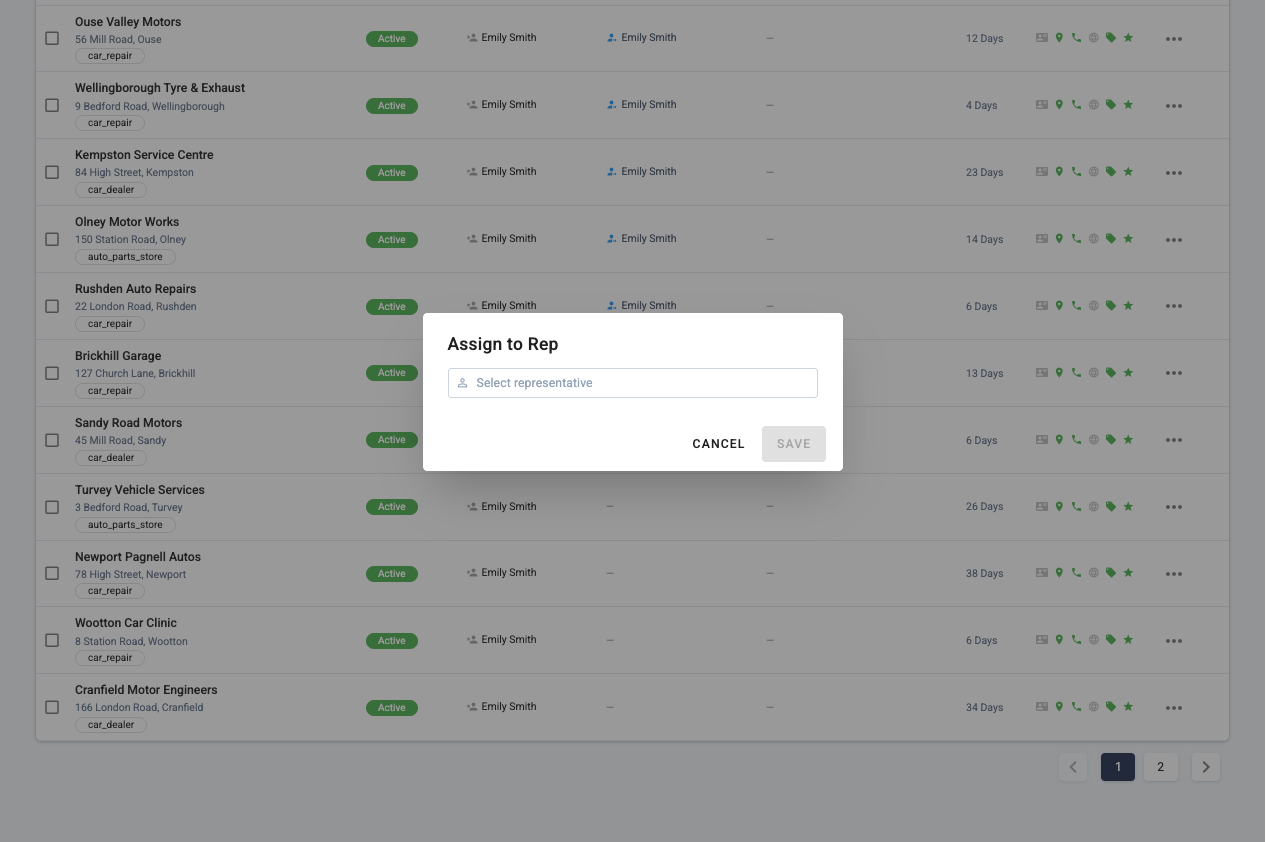Open the three-dot menu for Cranfield Motor Engineers

click(1174, 708)
